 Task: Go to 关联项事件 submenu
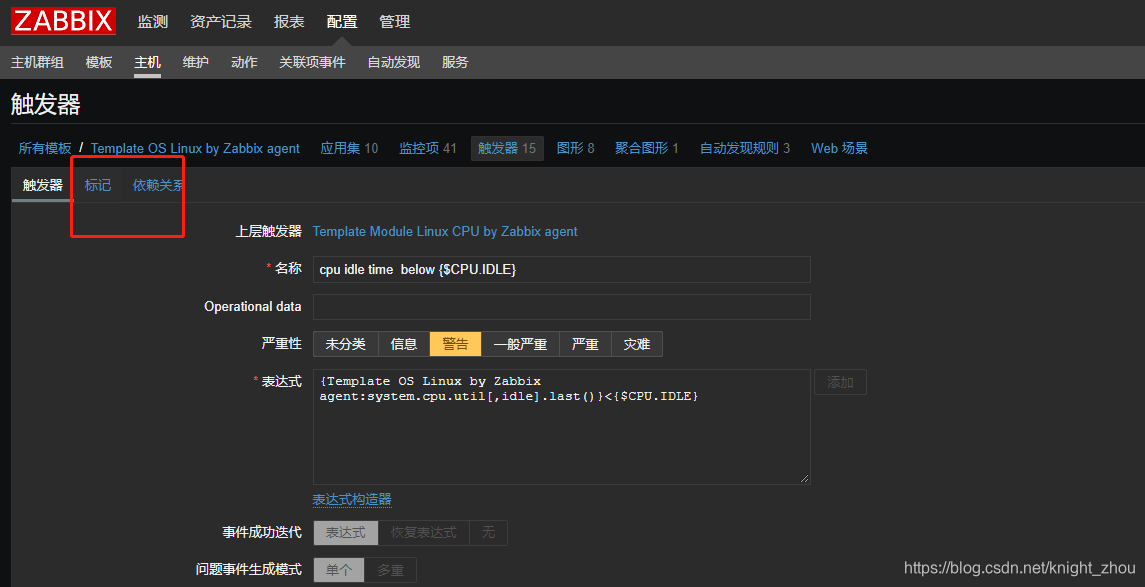pyautogui.click(x=312, y=62)
